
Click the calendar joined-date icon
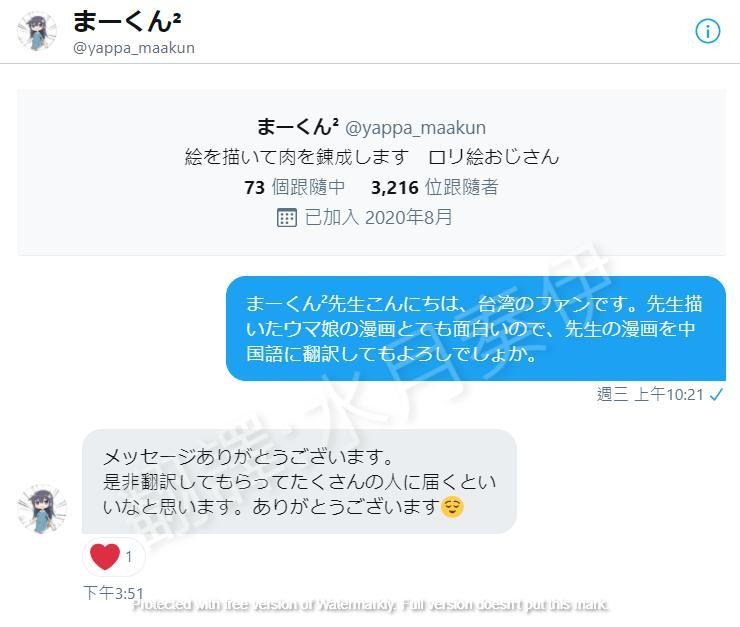click(x=286, y=218)
